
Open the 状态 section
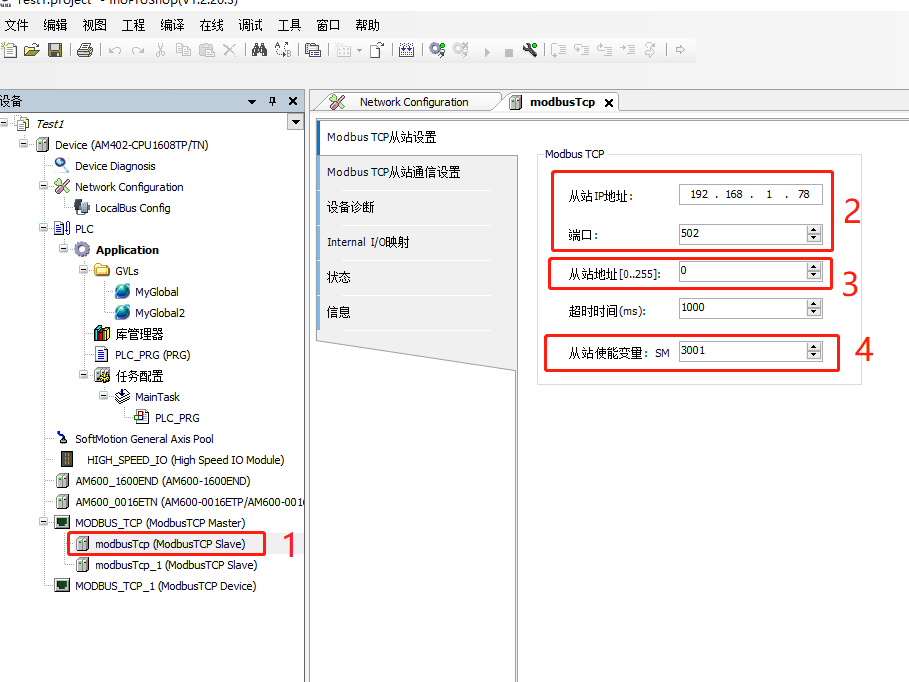pos(339,277)
